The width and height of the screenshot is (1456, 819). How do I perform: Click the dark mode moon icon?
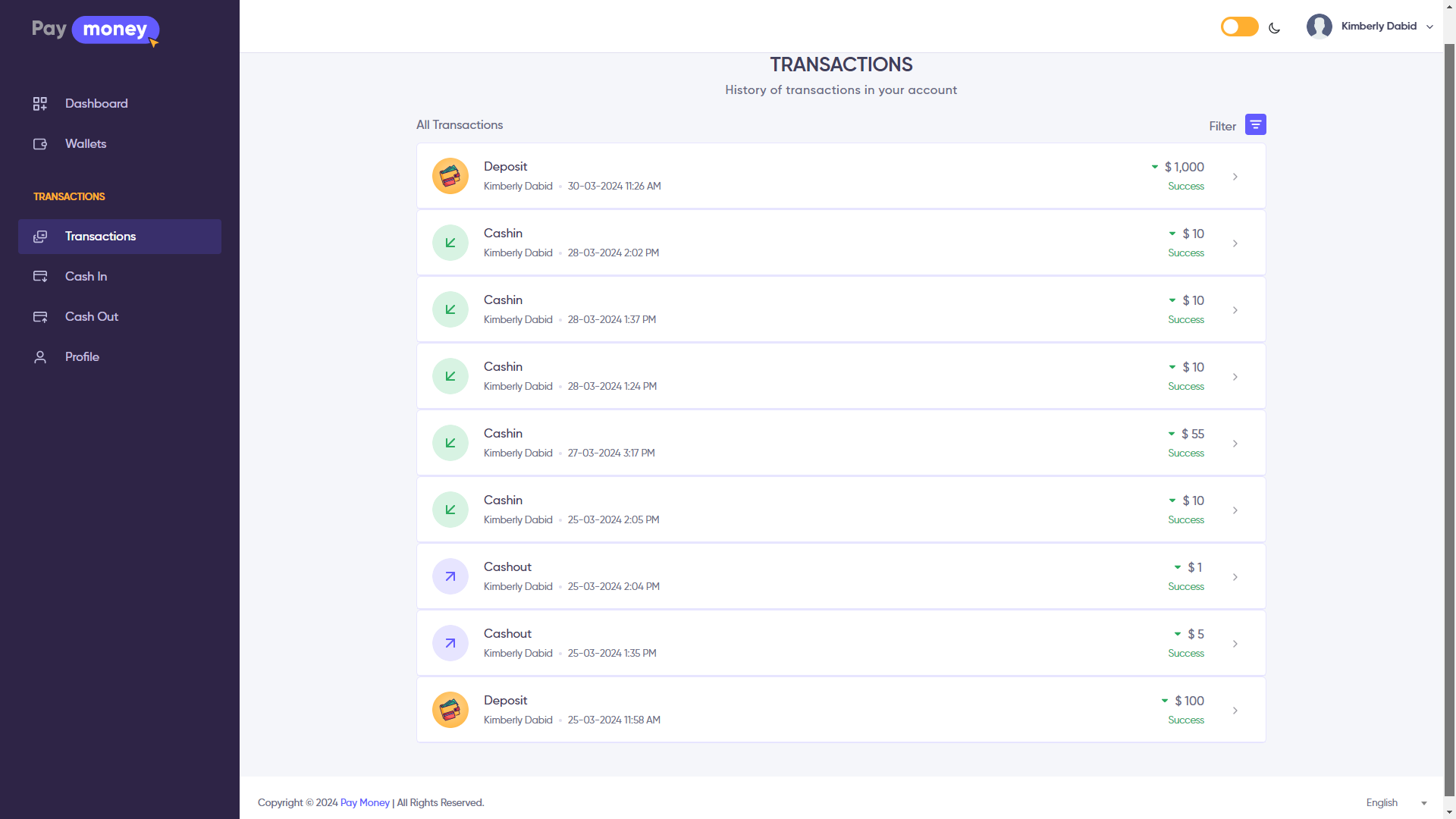(1274, 28)
